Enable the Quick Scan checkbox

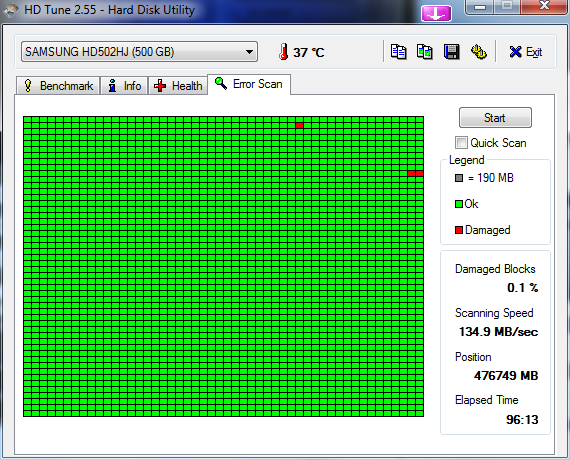point(461,143)
